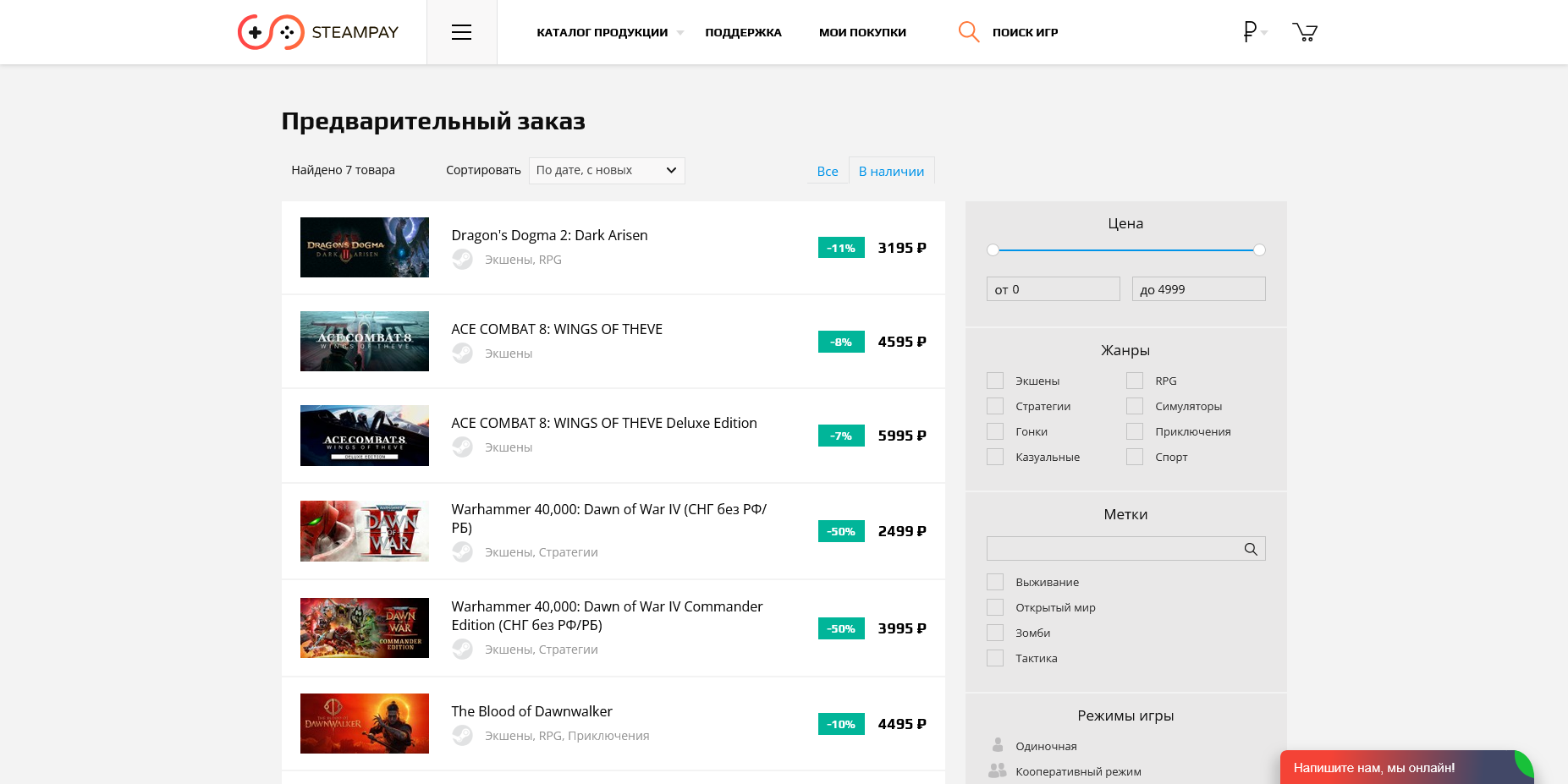Open the Dragon's Dogma 2: Dark Arisen title
This screenshot has width=1568, height=784.
(549, 235)
